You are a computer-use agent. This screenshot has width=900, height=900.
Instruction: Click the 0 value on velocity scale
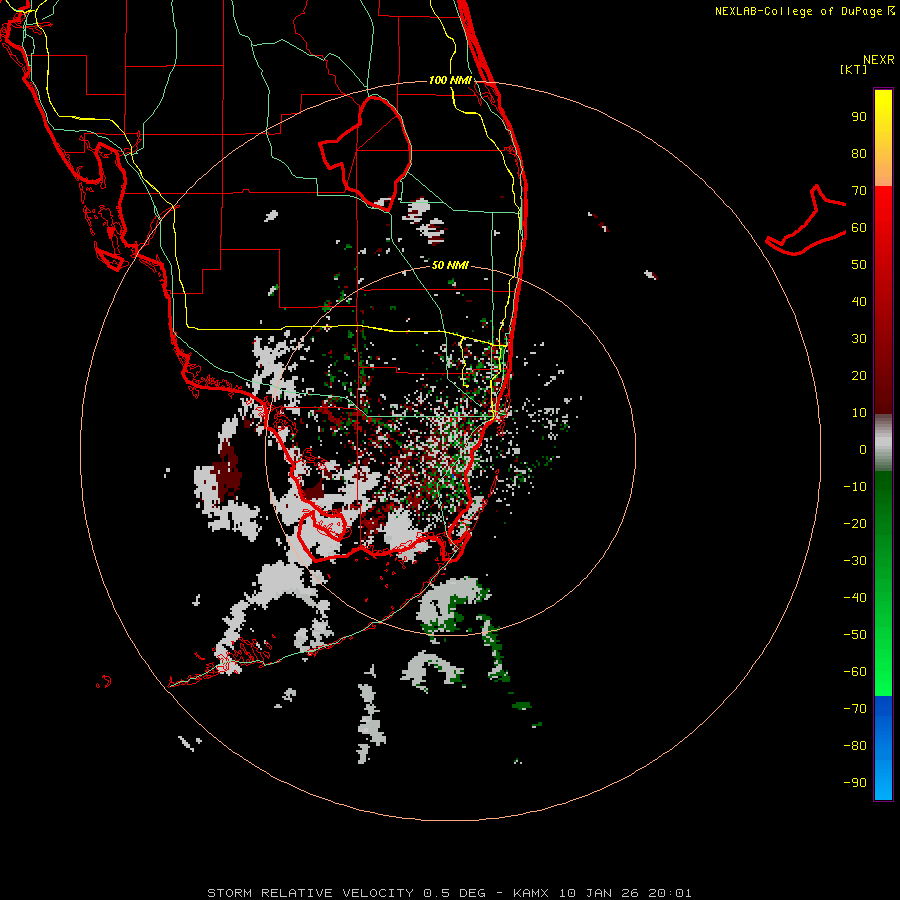point(863,450)
